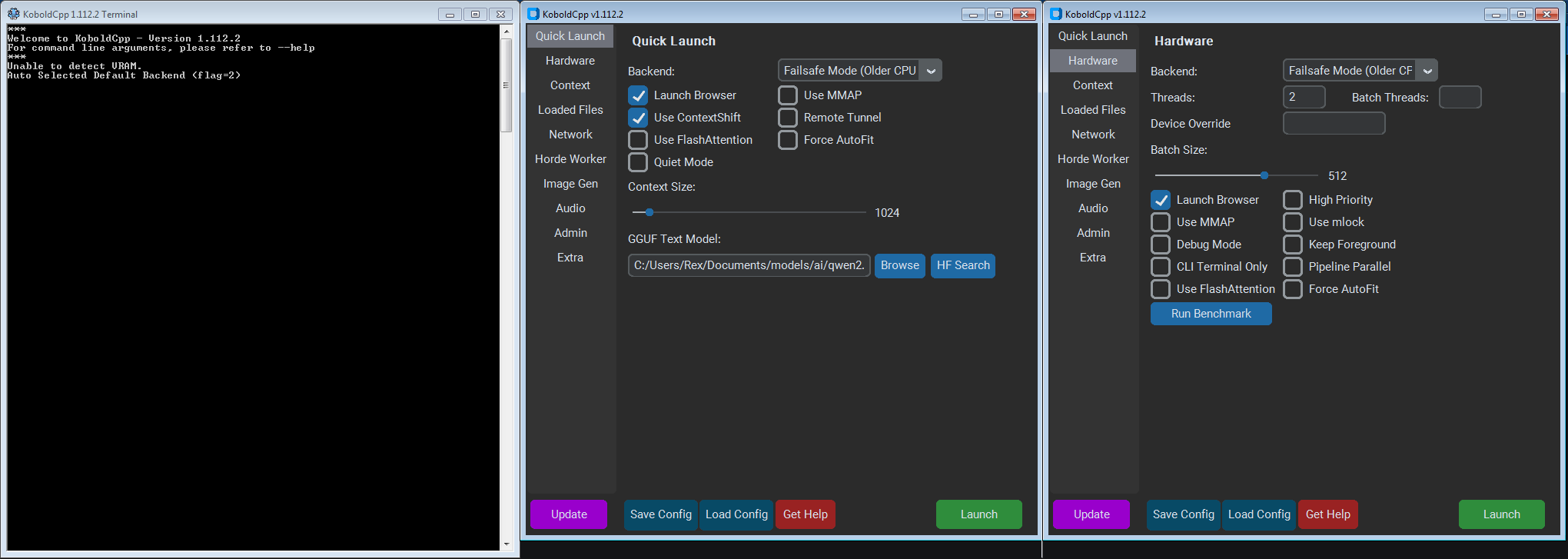The width and height of the screenshot is (1568, 559).
Task: Click the Device Override input field
Action: [x=1334, y=123]
